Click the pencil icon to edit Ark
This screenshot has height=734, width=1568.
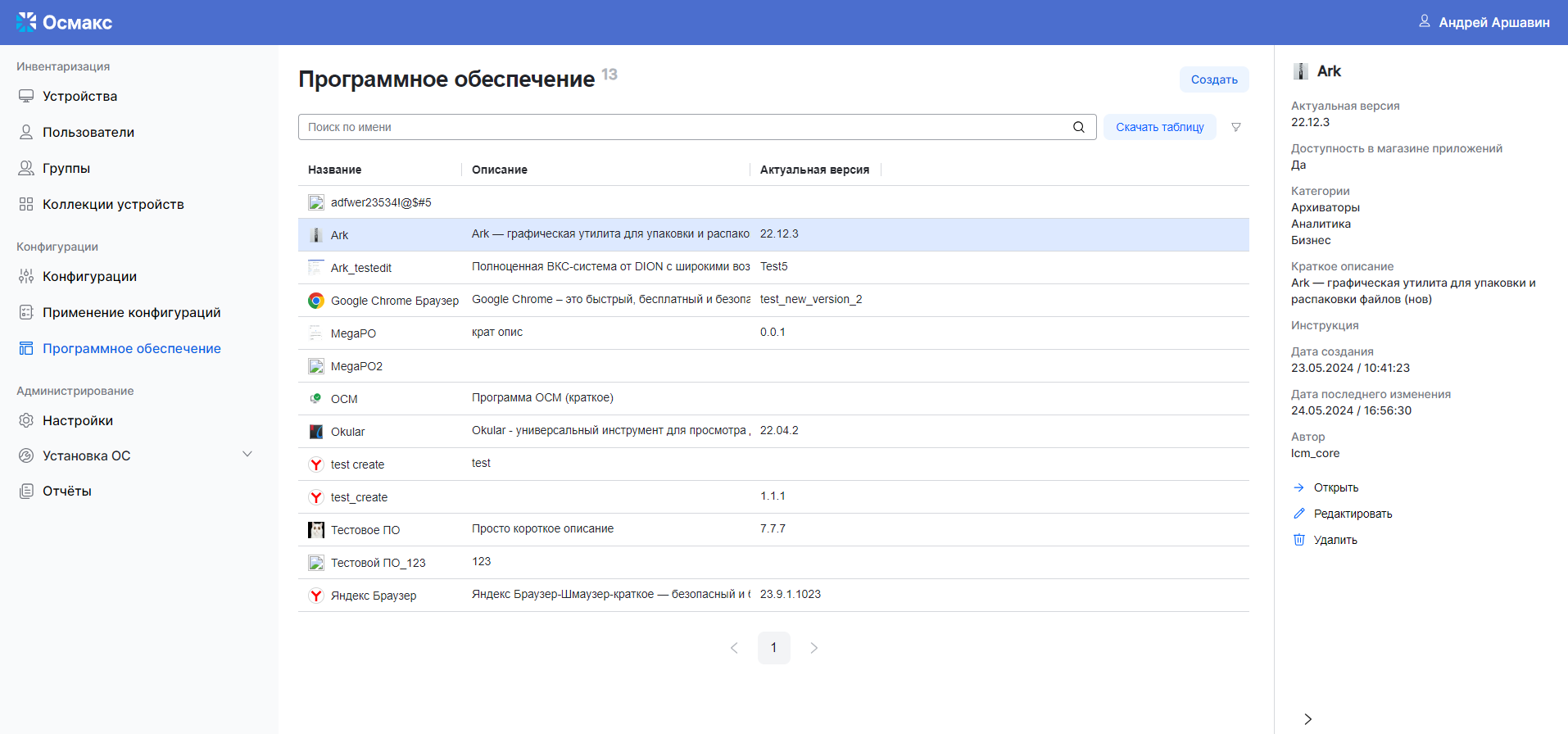coord(1298,514)
